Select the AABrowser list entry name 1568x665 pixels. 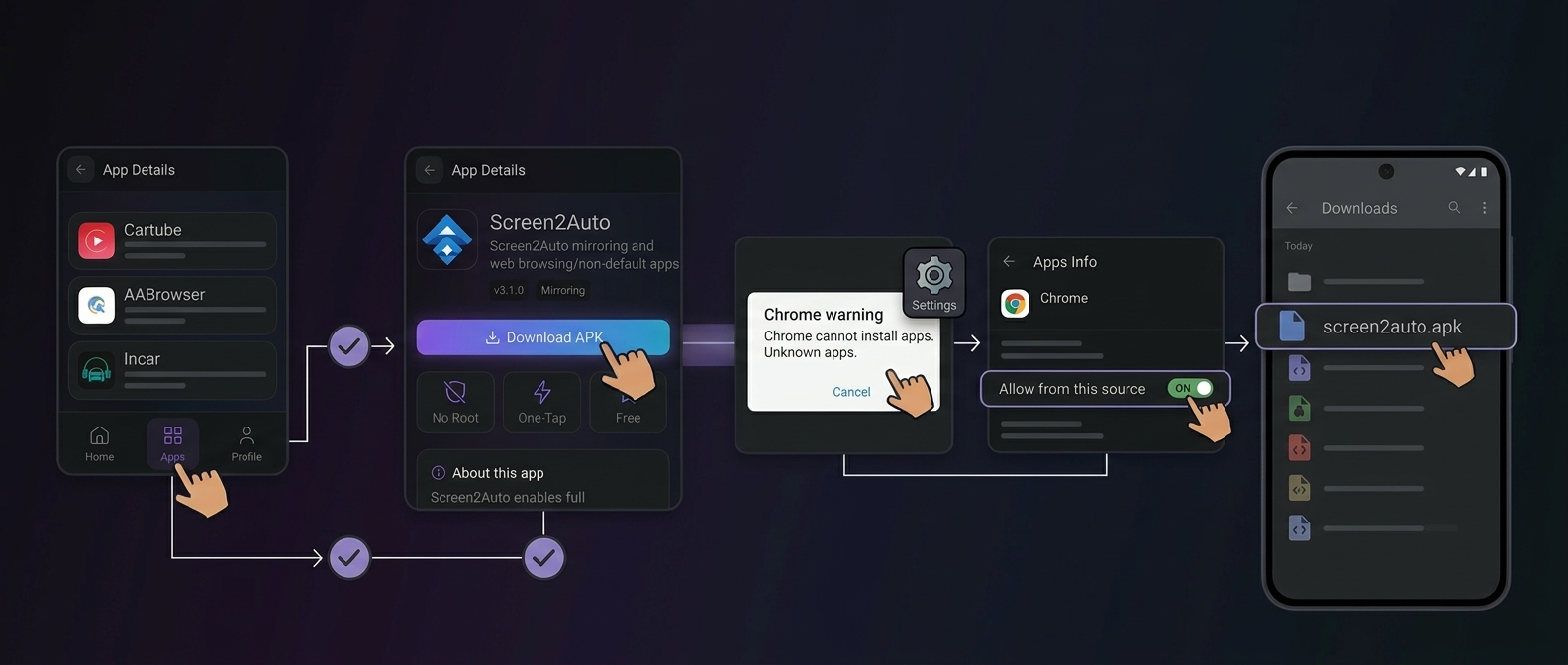[164, 295]
